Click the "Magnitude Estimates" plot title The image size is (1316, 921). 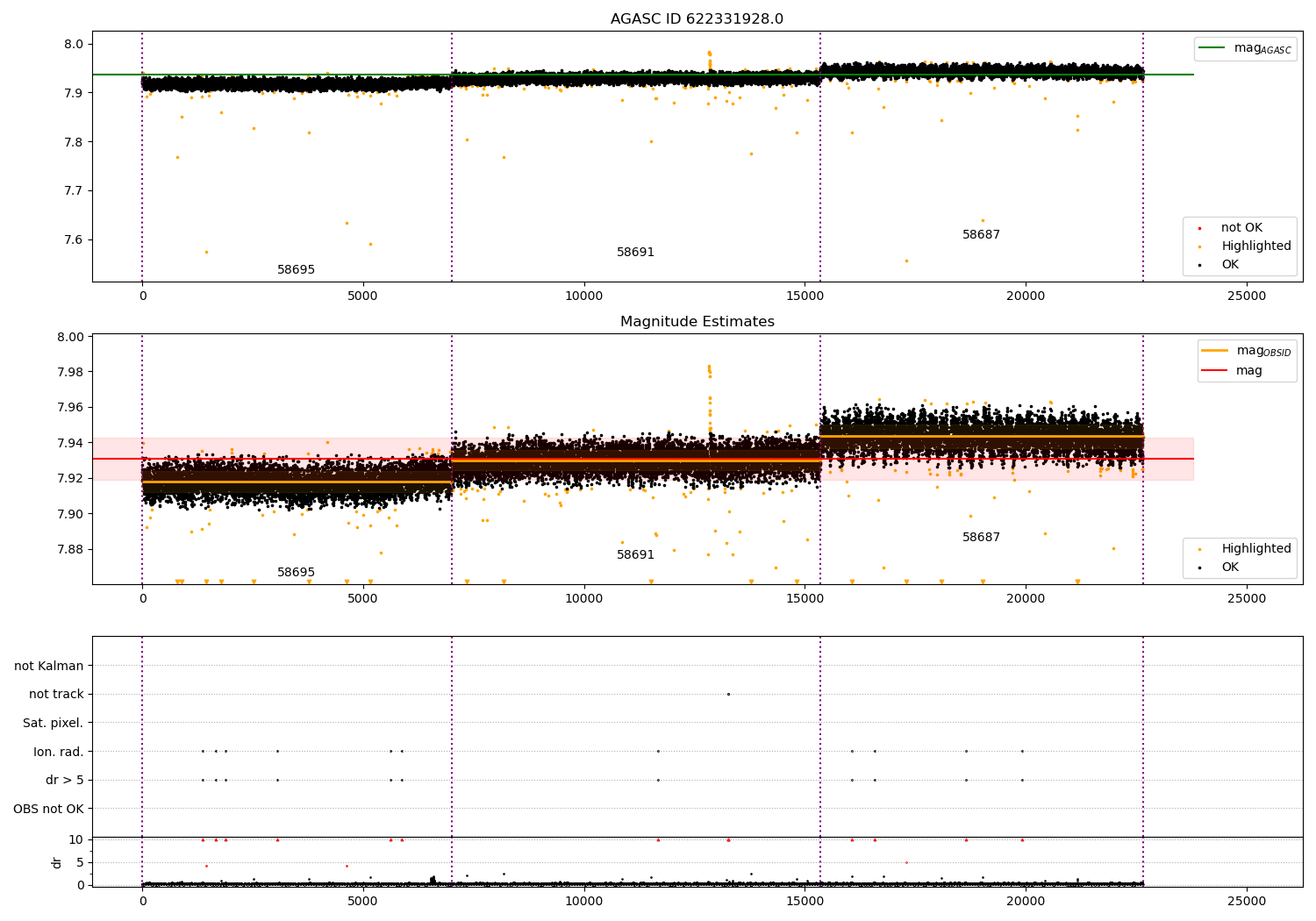(697, 322)
